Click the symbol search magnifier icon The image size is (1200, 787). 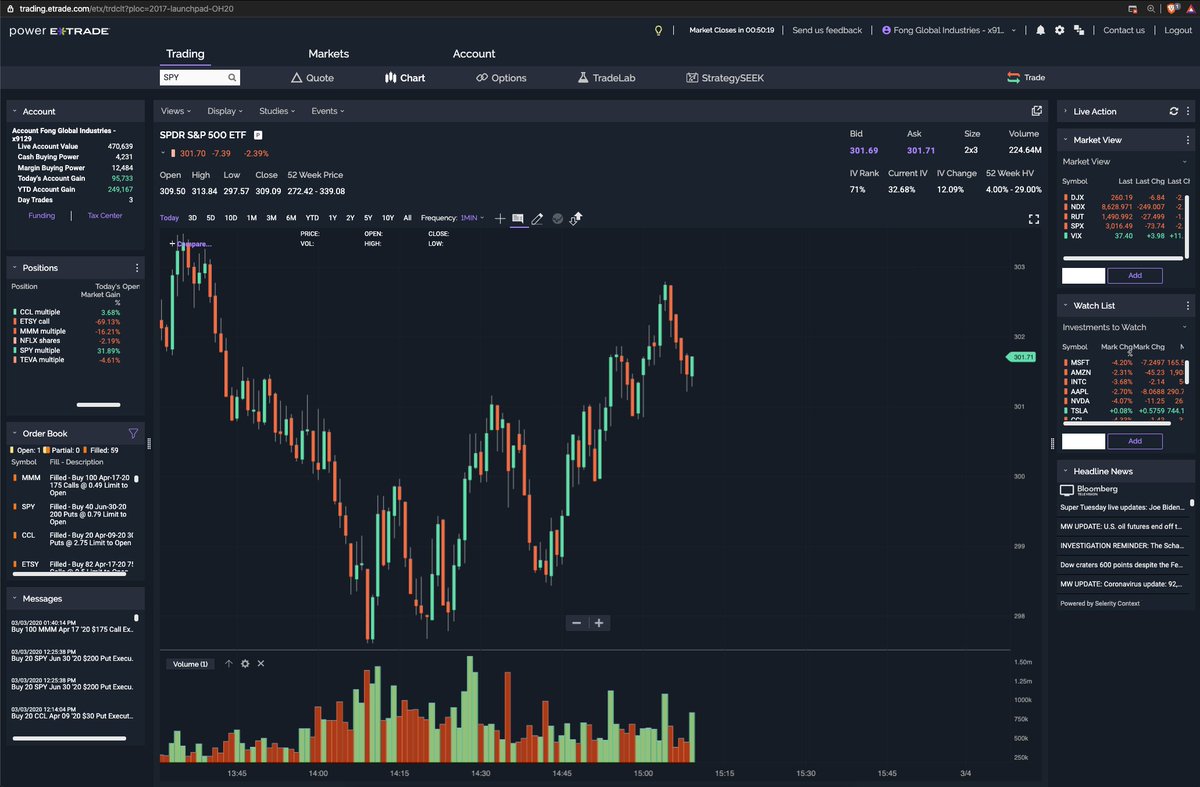[232, 77]
